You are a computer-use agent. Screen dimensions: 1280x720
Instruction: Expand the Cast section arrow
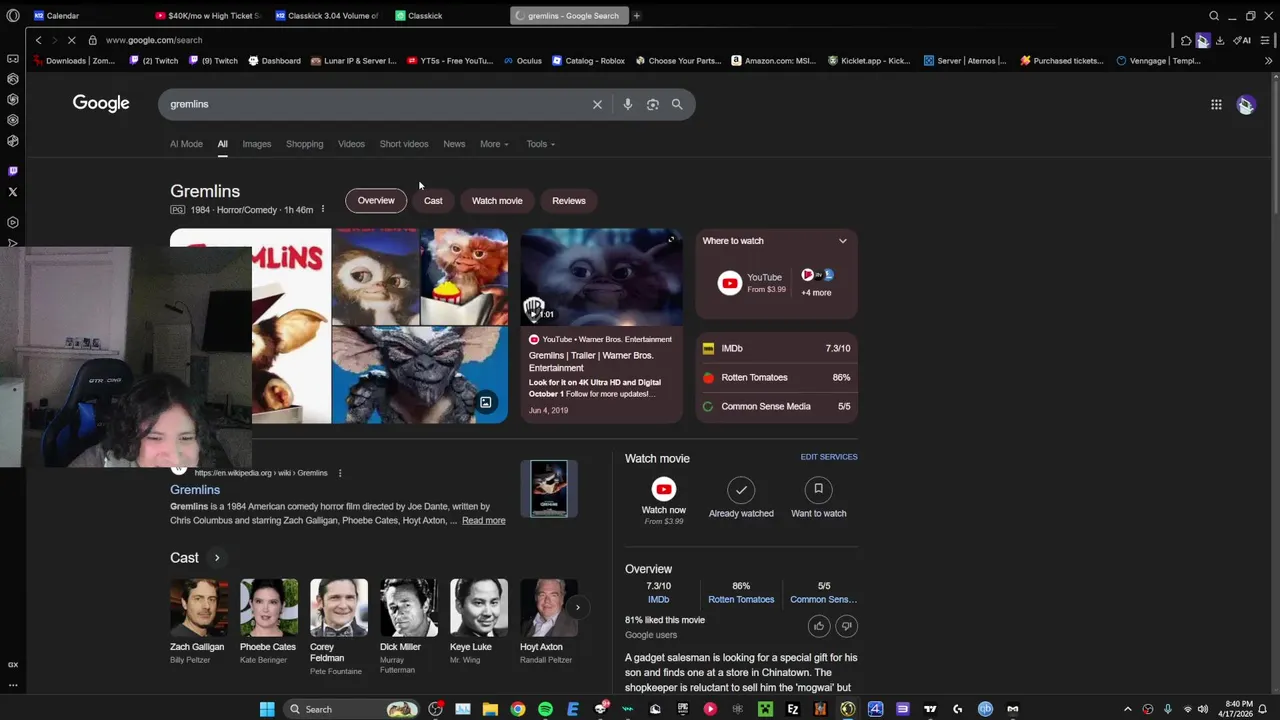pyautogui.click(x=216, y=558)
